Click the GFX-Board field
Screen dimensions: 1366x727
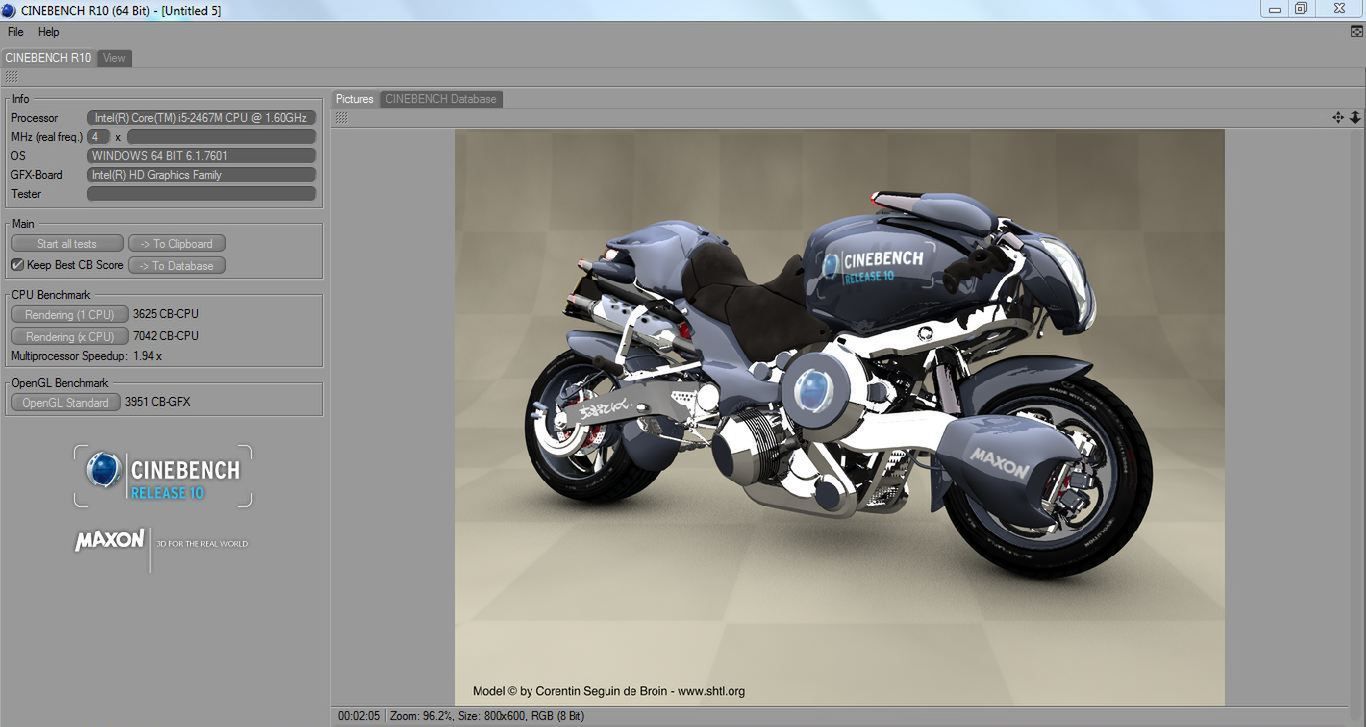click(x=201, y=175)
